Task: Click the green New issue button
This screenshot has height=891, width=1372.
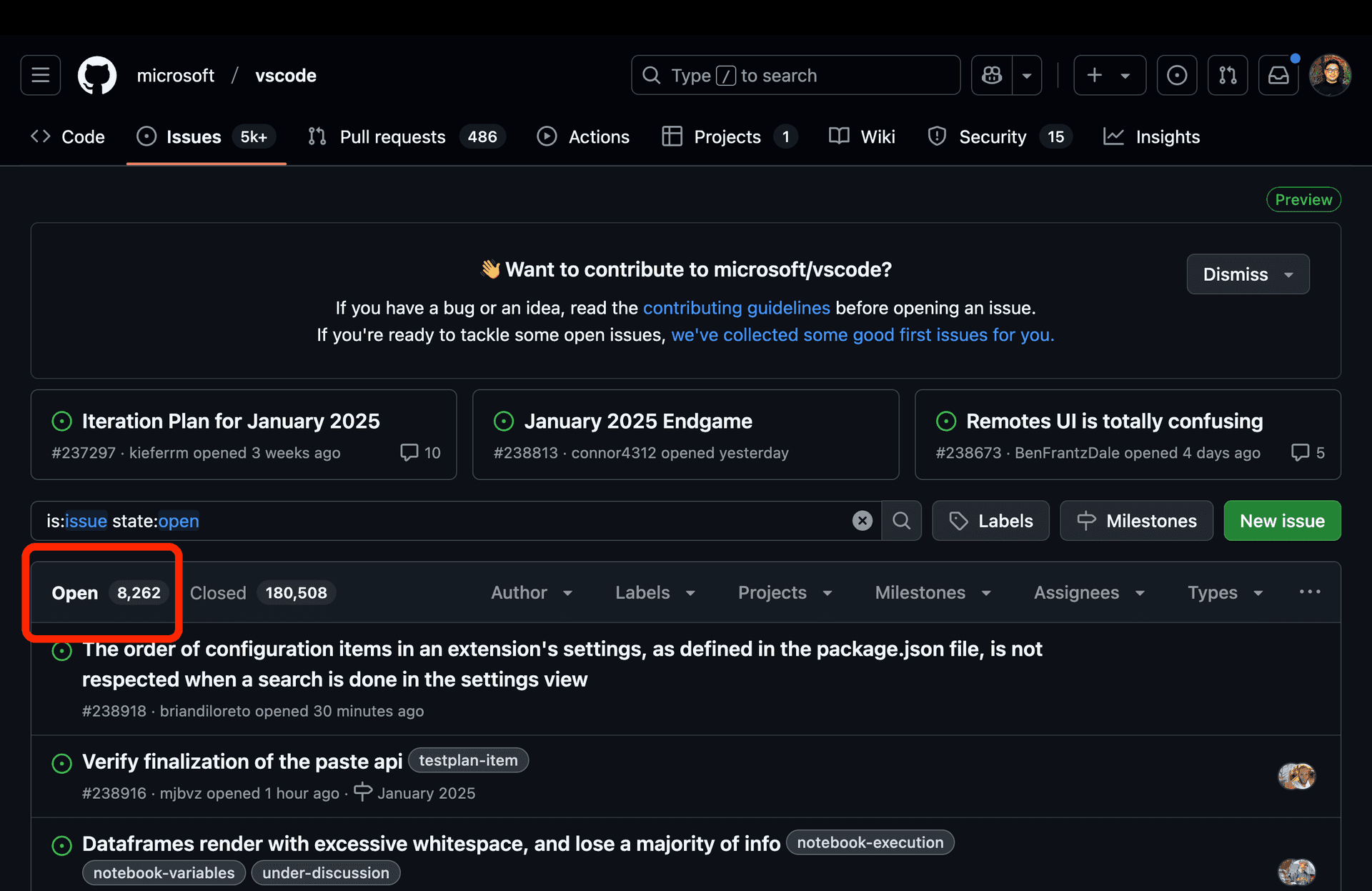Action: (x=1282, y=521)
